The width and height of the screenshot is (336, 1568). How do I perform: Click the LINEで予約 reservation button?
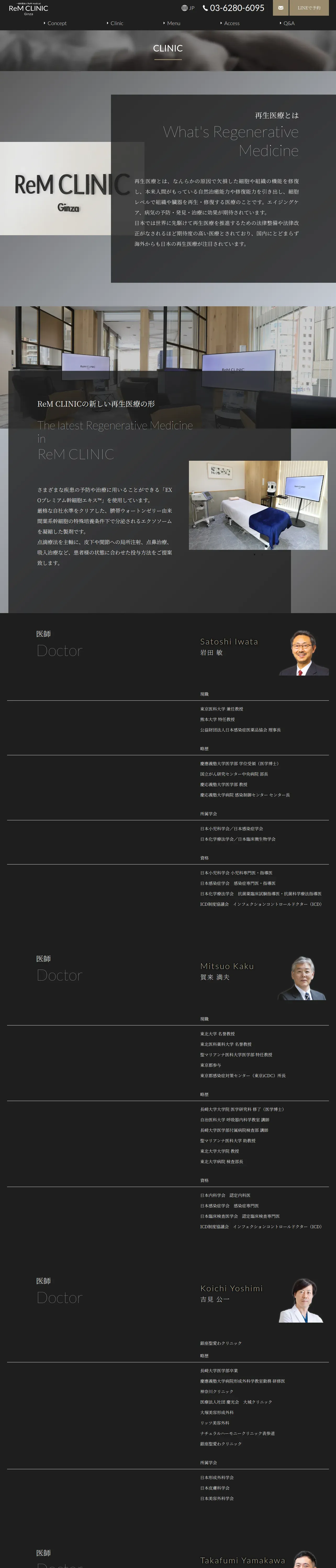pyautogui.click(x=309, y=8)
